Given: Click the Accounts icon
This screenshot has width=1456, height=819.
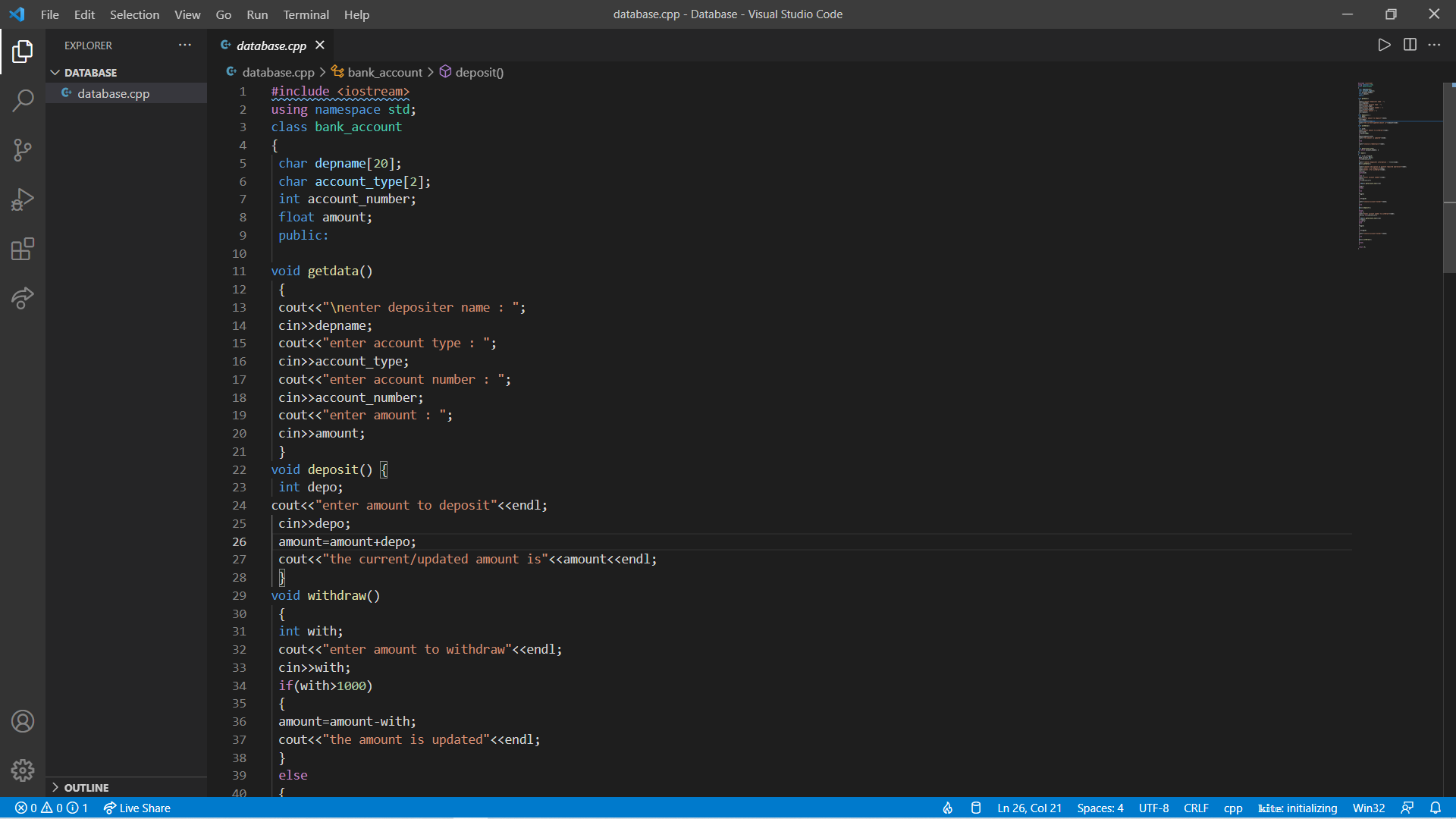Looking at the screenshot, I should coord(23,721).
